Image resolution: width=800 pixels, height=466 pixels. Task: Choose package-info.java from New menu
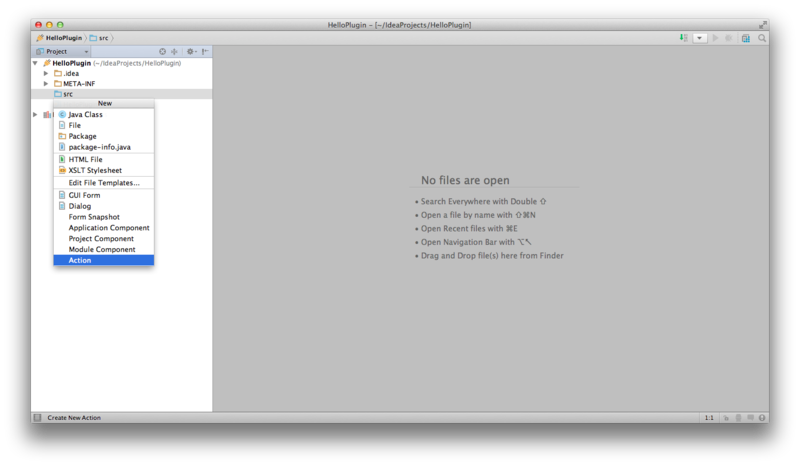(x=104, y=147)
